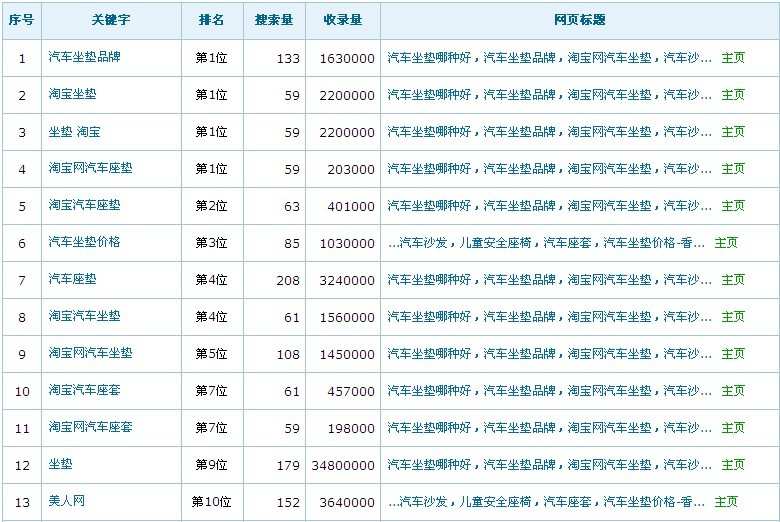Click 主页 link in row 6
Image resolution: width=780 pixels, height=522 pixels.
click(x=726, y=243)
